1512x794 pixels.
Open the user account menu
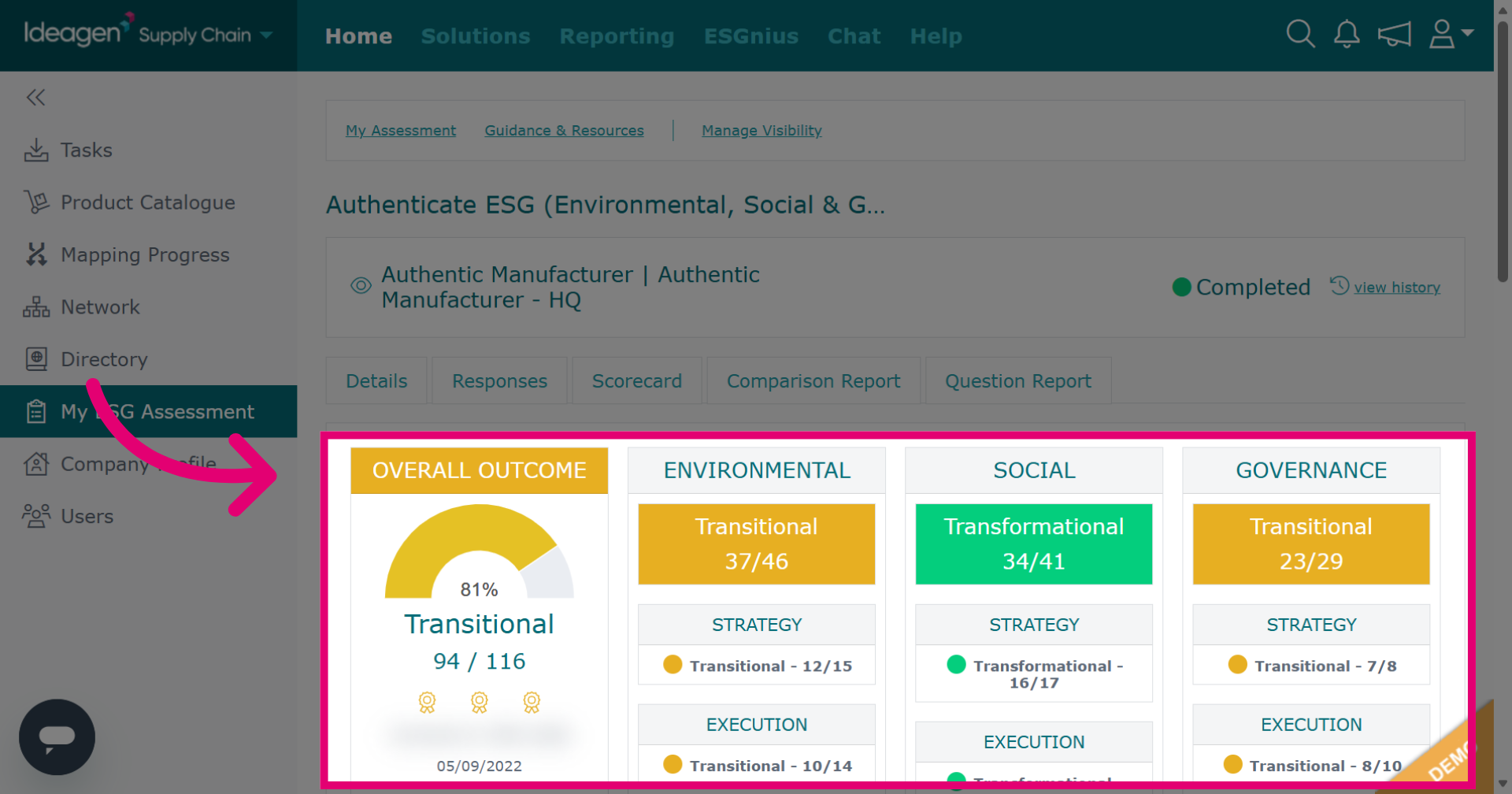coord(1451,34)
